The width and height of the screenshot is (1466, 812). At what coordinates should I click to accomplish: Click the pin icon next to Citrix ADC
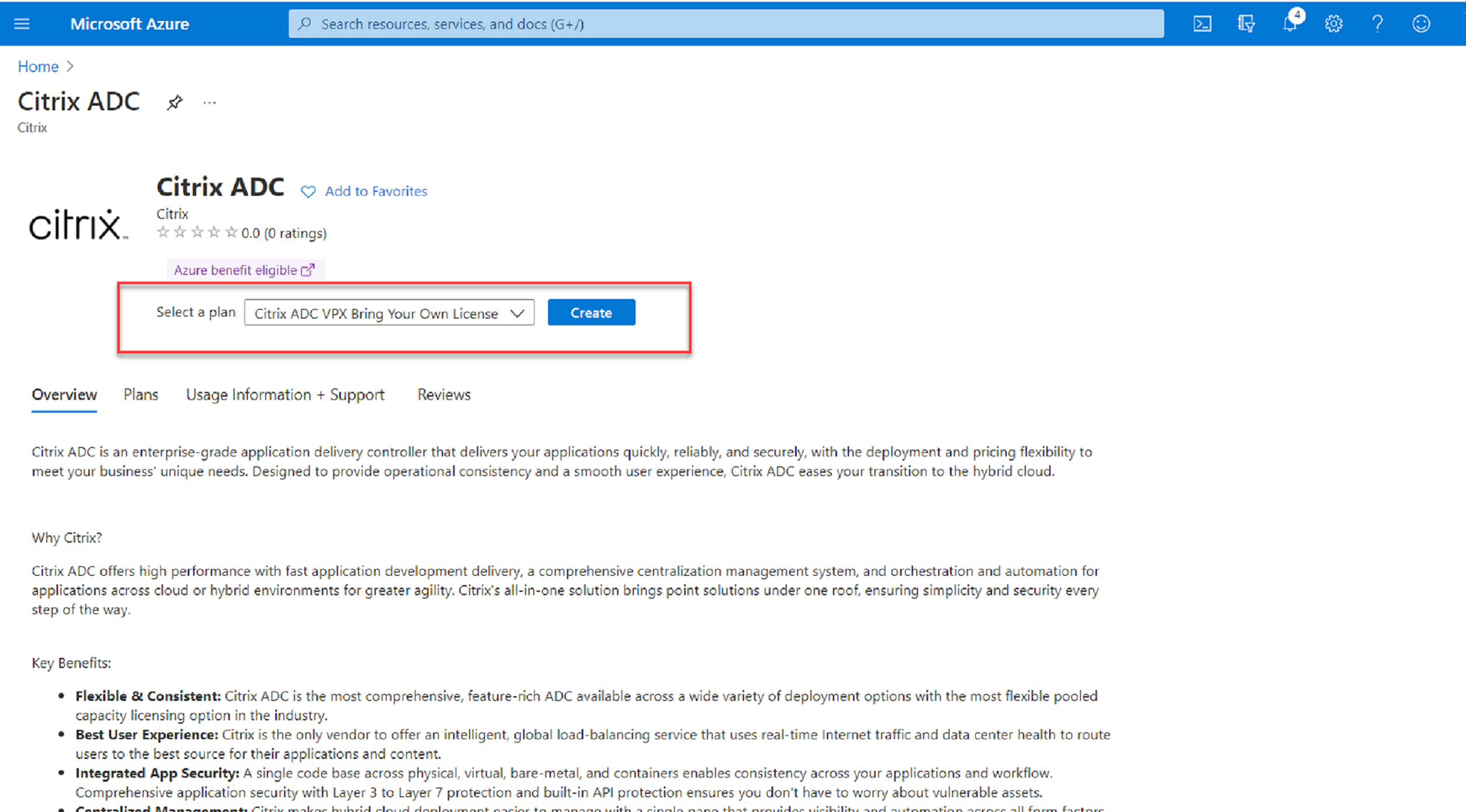point(174,102)
